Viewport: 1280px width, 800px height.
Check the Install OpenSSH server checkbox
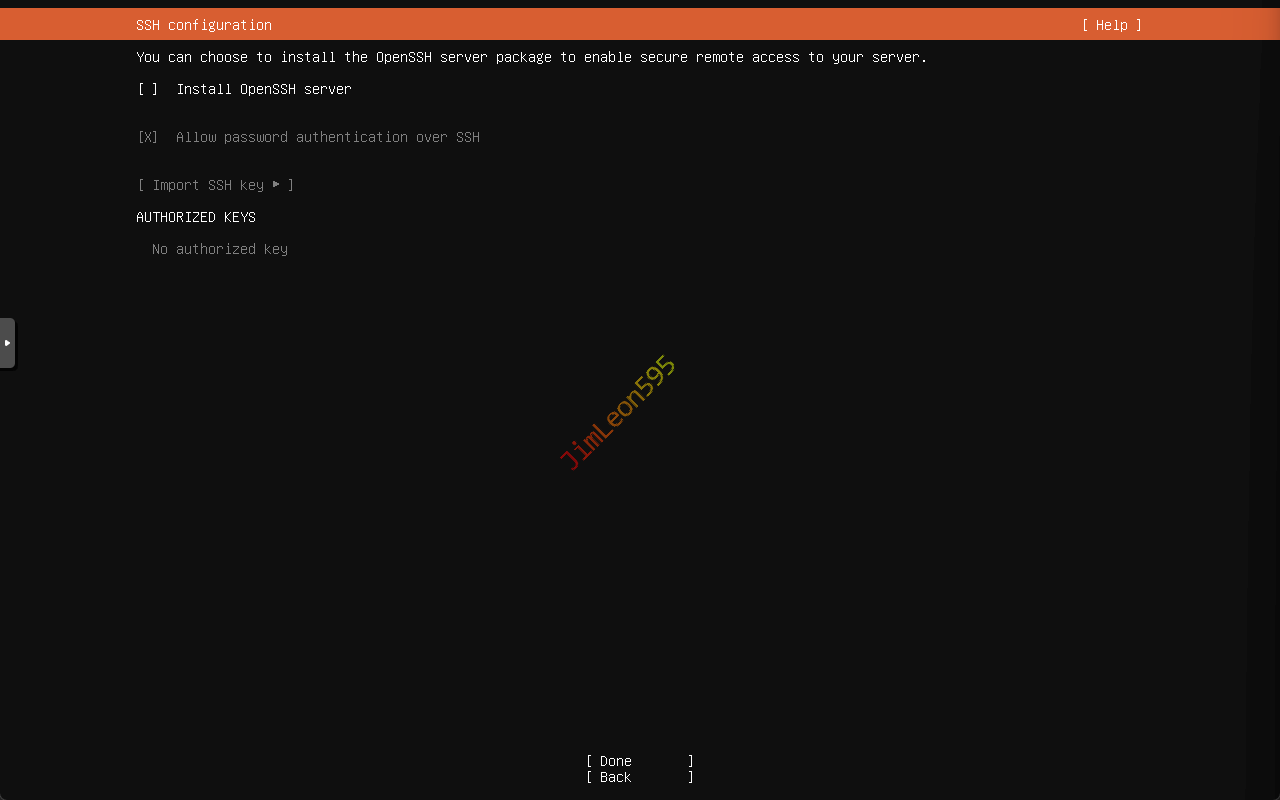(x=148, y=89)
